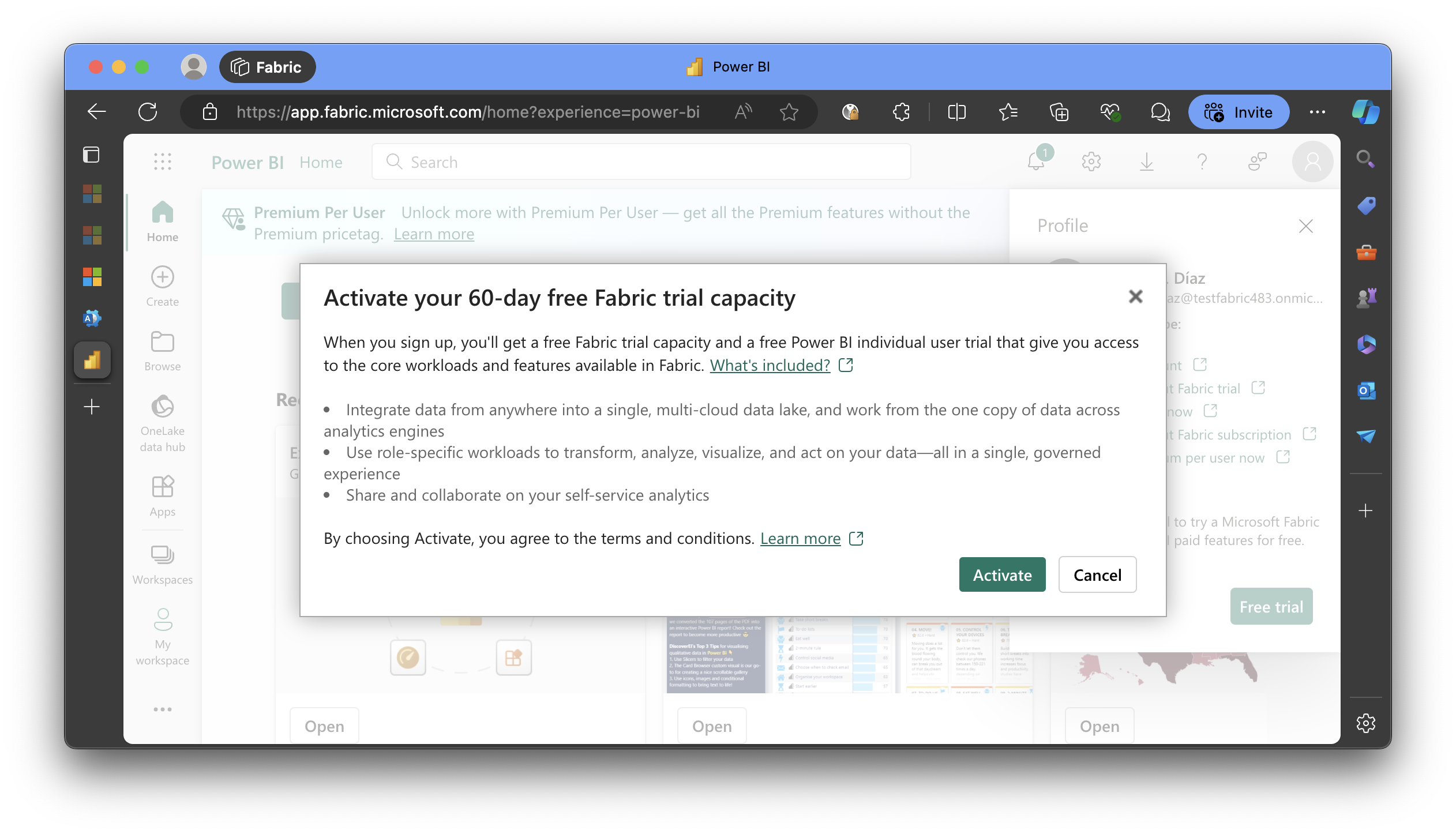Open Create in the left navigation
Image resolution: width=1456 pixels, height=834 pixels.
pos(163,286)
